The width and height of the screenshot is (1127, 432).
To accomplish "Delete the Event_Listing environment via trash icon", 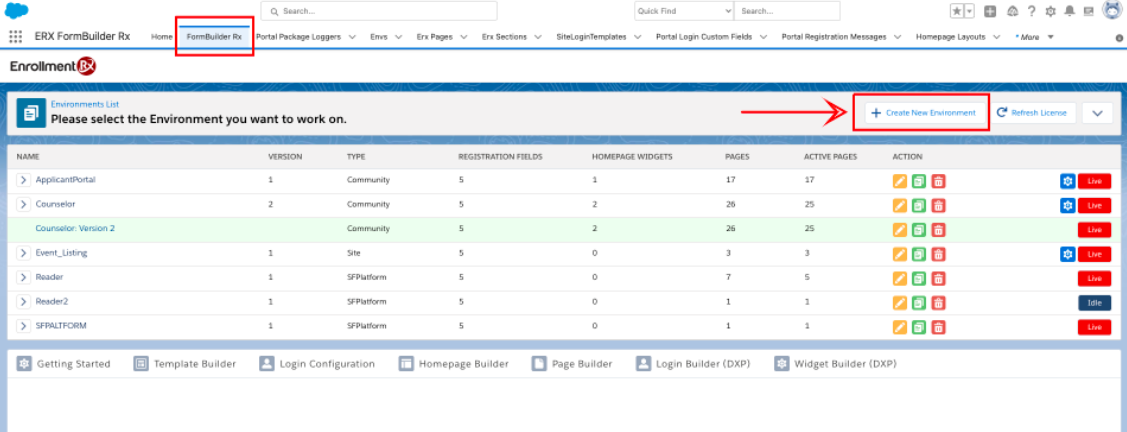I will [x=937, y=253].
